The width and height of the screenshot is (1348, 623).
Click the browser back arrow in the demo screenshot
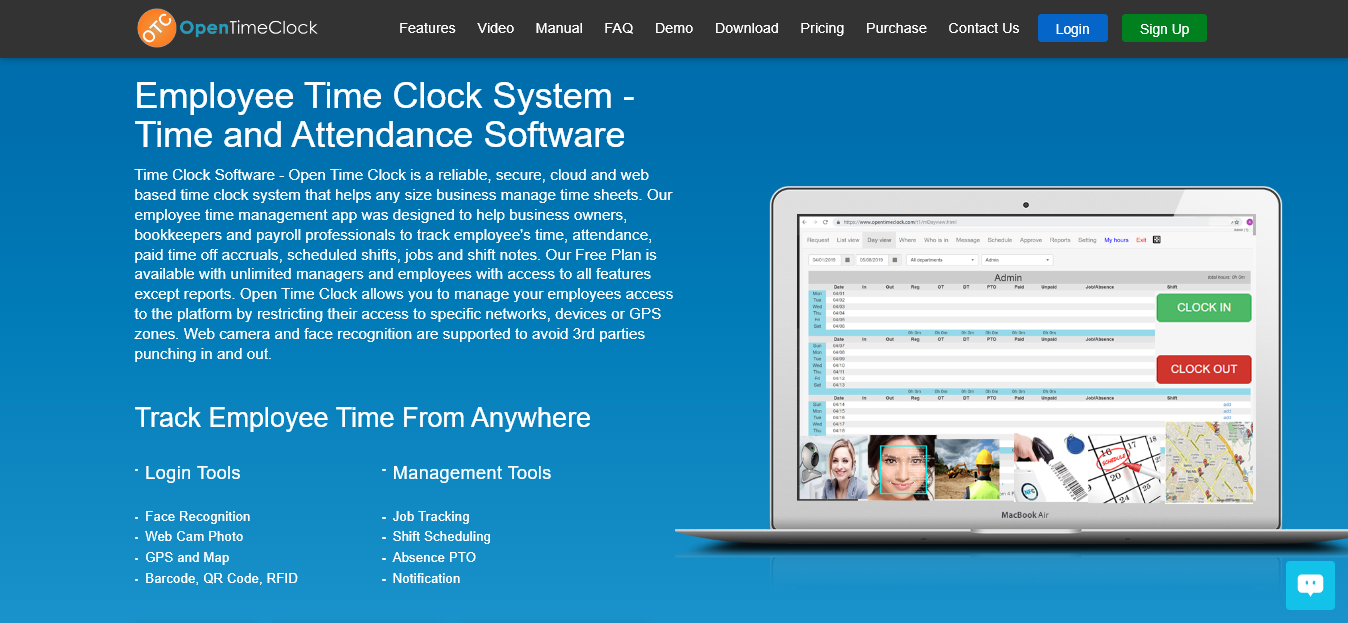click(804, 221)
